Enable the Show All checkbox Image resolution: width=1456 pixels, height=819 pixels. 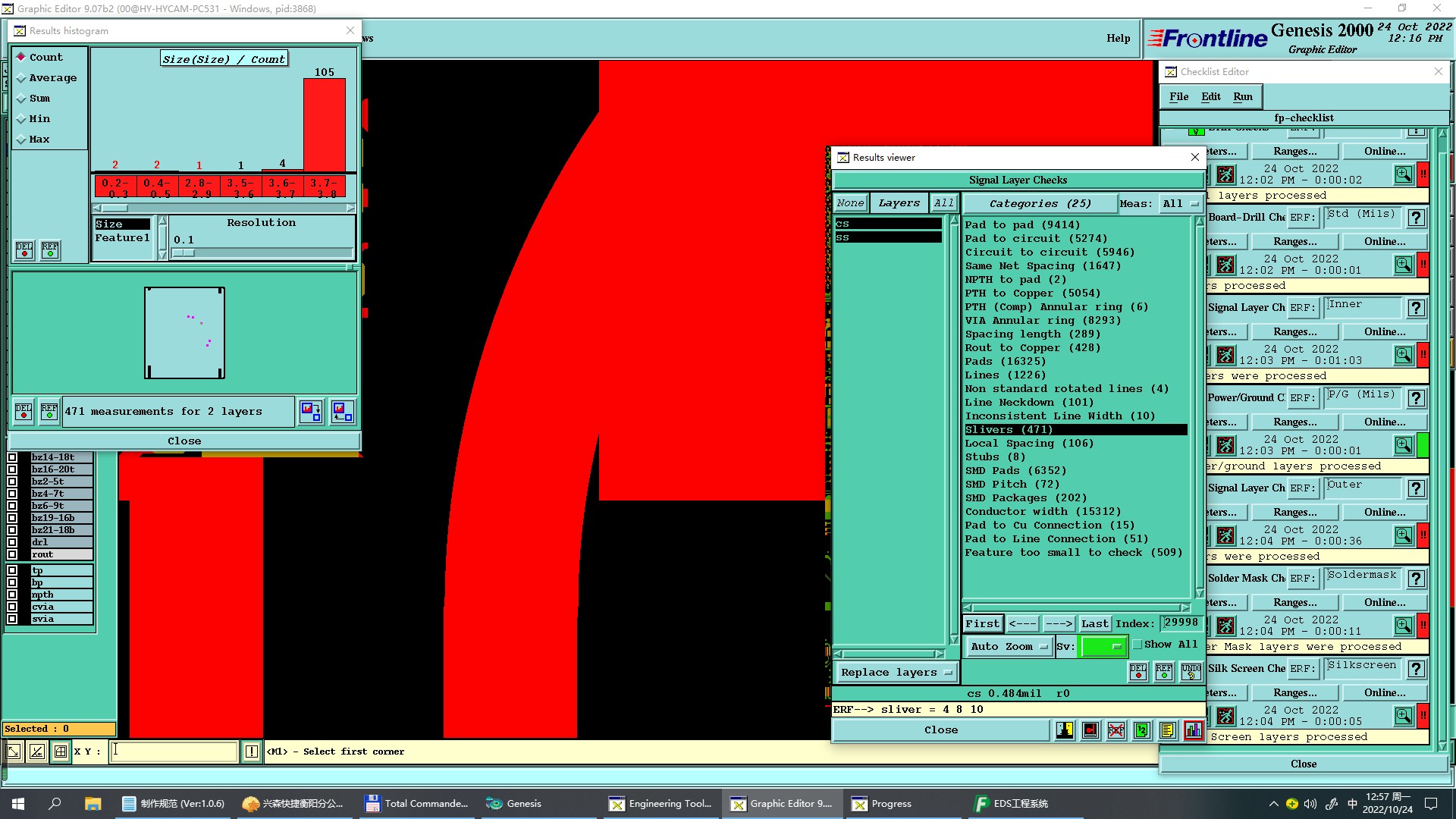click(x=1137, y=645)
